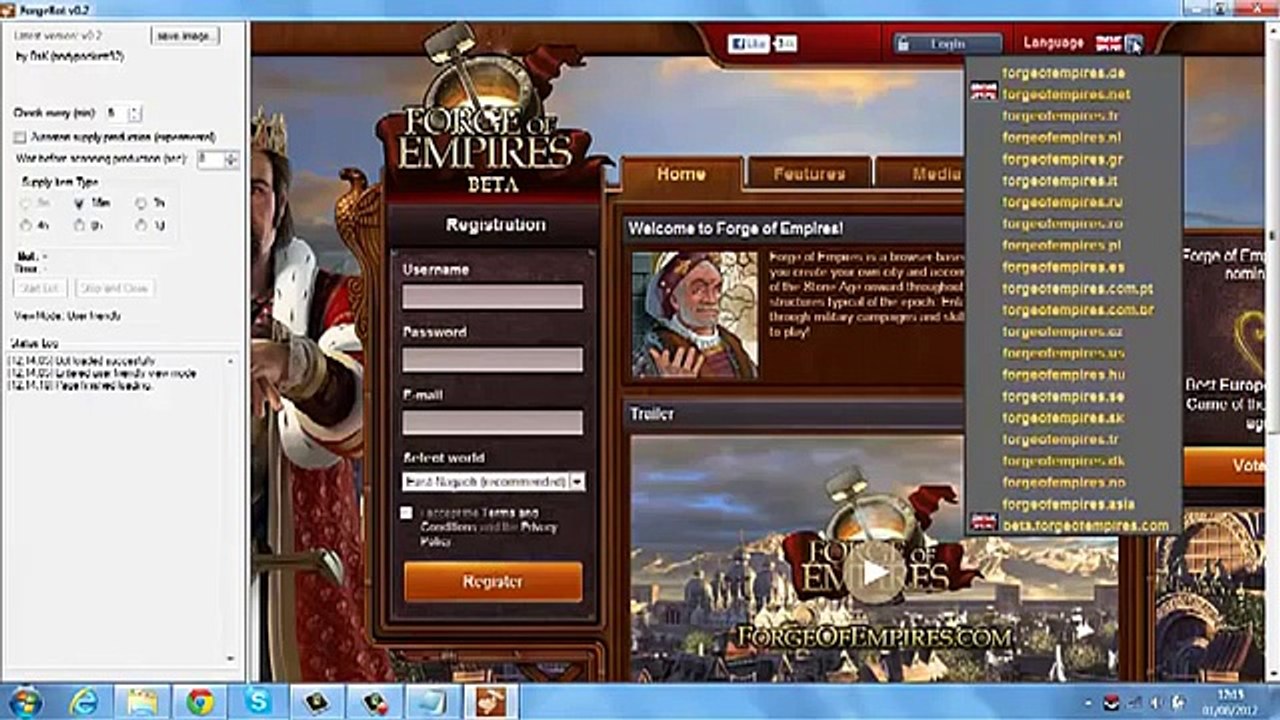Click the Login button
This screenshot has height=720, width=1280.
point(947,44)
